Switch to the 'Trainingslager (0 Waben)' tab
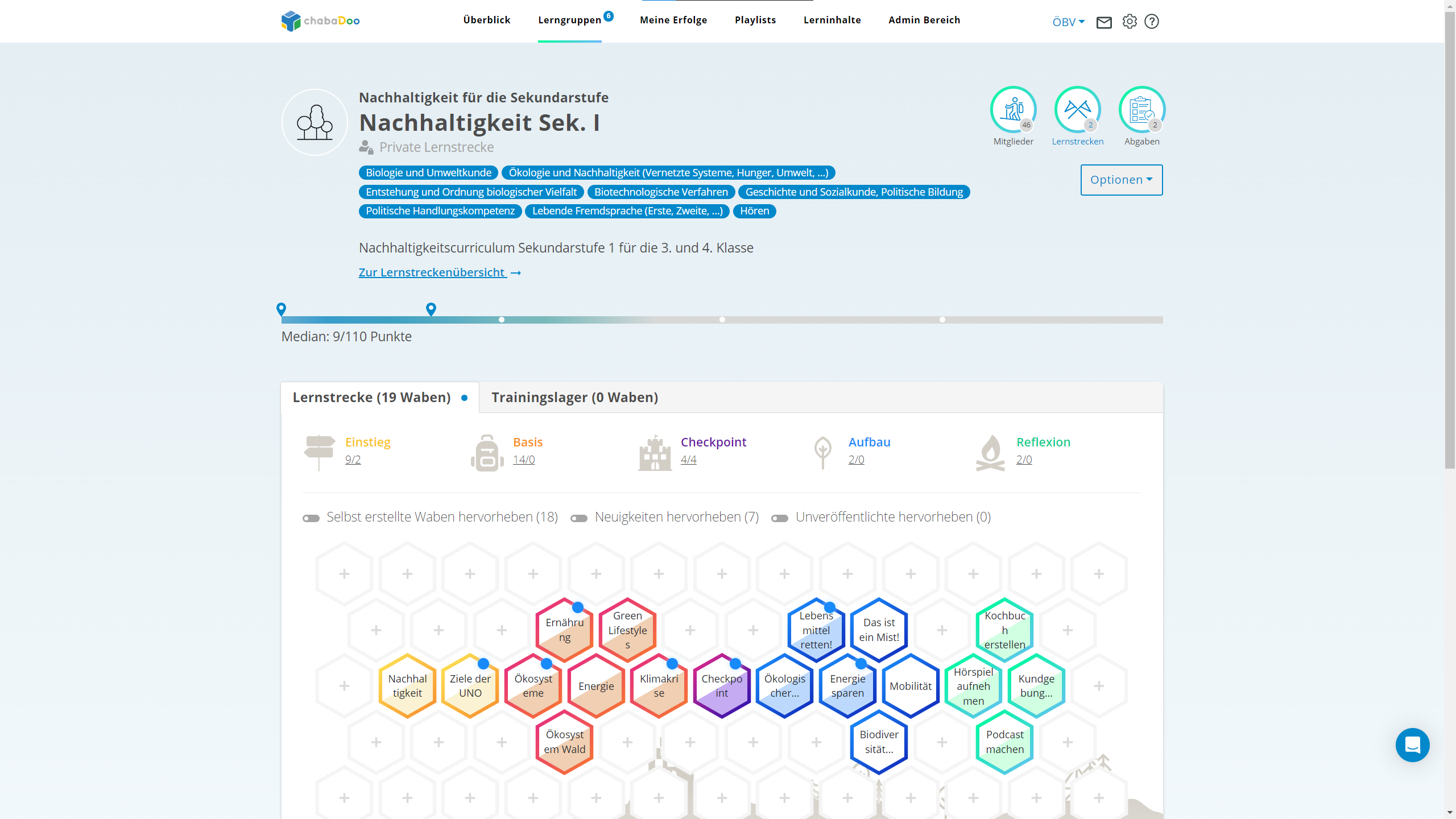1456x819 pixels. tap(574, 397)
